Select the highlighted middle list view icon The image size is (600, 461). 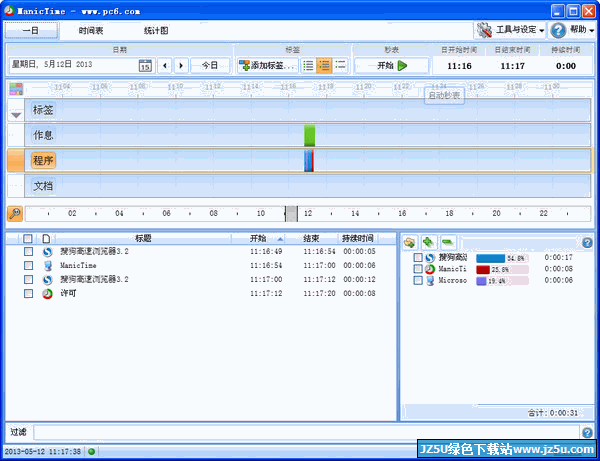324,65
